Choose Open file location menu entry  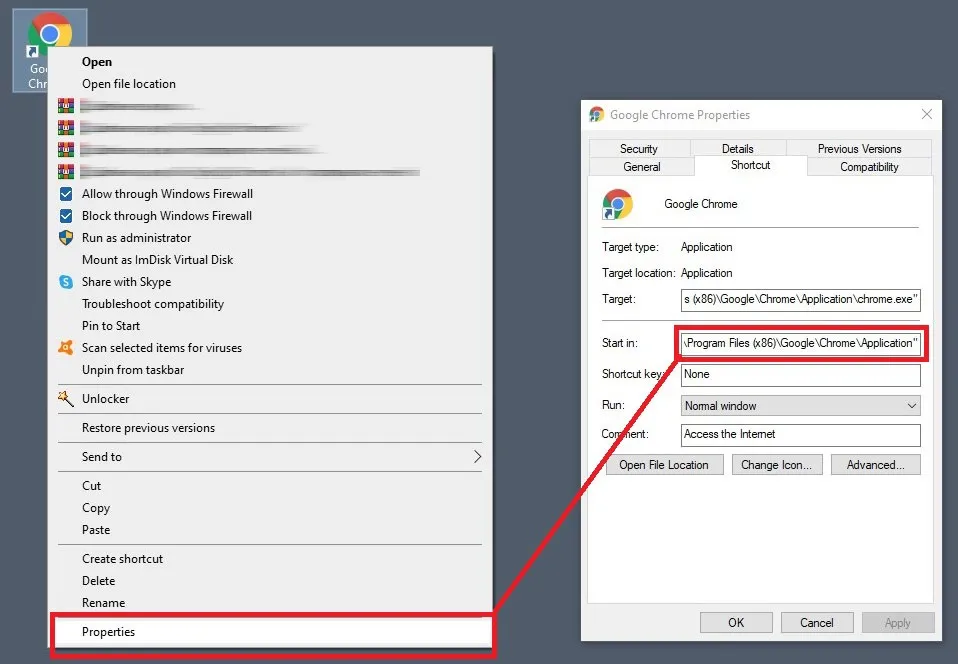click(129, 84)
